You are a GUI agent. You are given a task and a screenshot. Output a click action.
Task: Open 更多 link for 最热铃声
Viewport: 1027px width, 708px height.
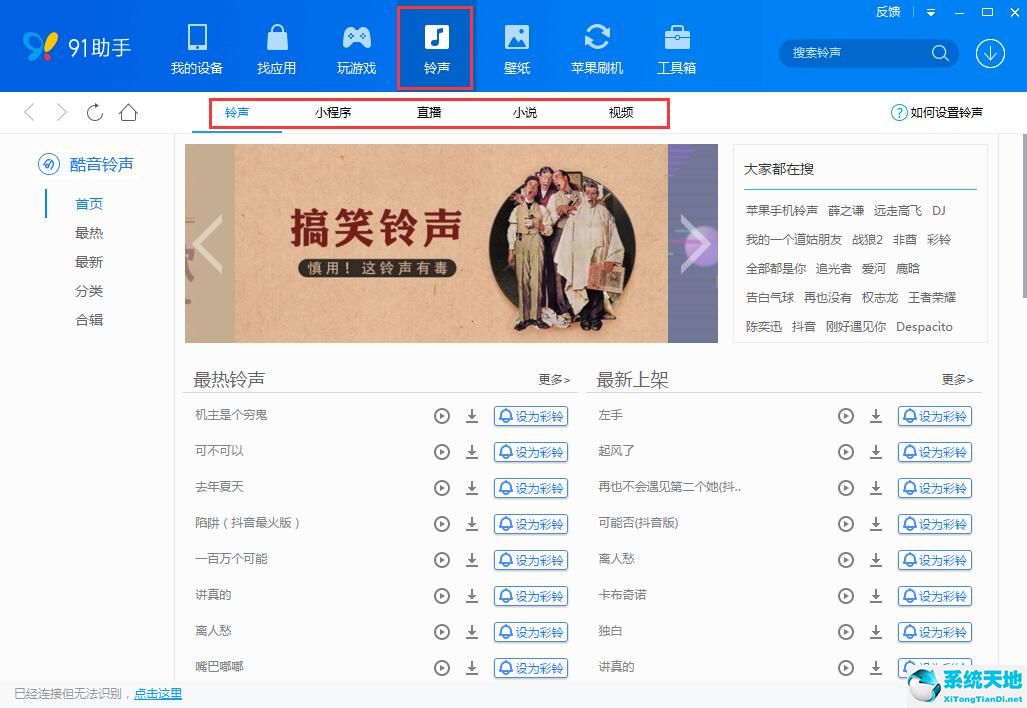click(553, 379)
